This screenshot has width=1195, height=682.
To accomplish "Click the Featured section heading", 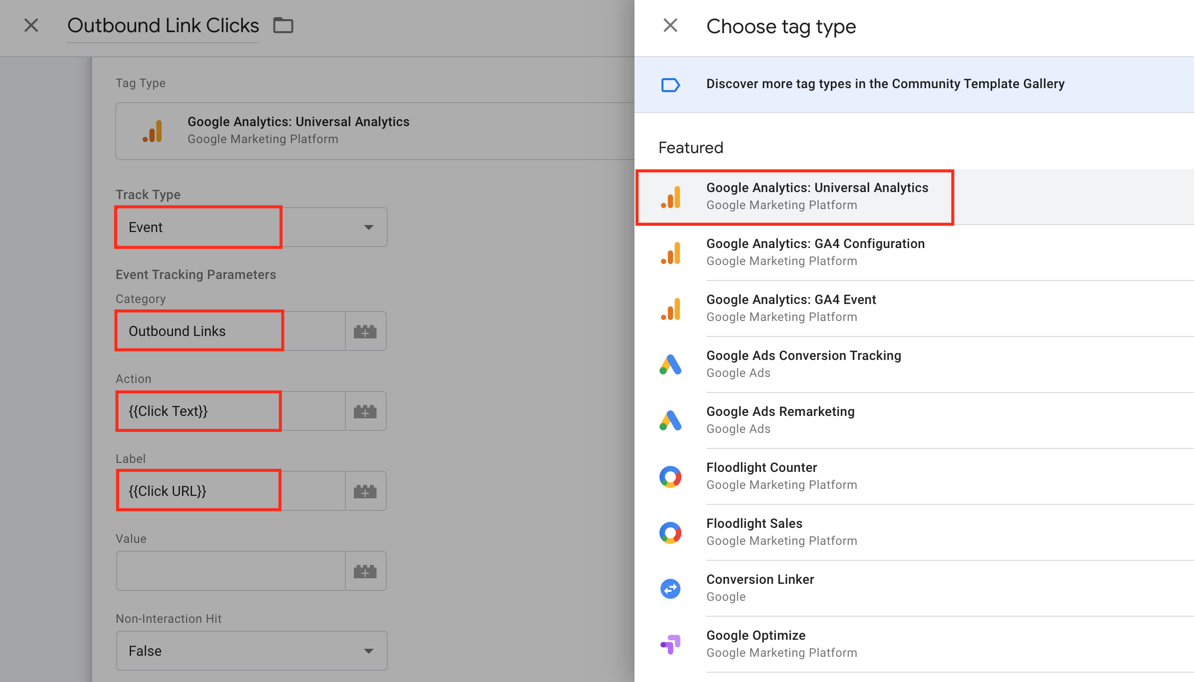I will pos(690,148).
